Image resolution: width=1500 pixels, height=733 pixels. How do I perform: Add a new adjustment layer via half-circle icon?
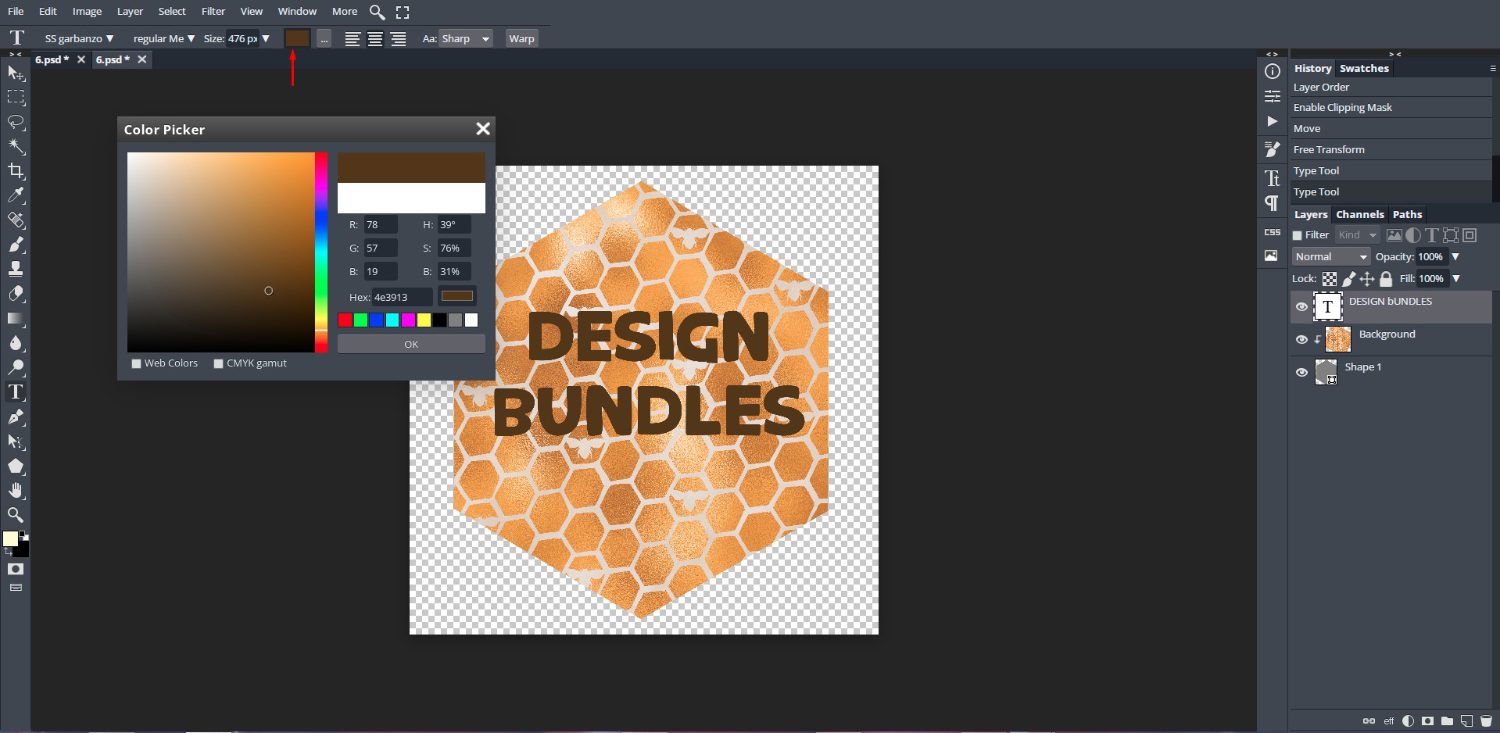[1408, 720]
